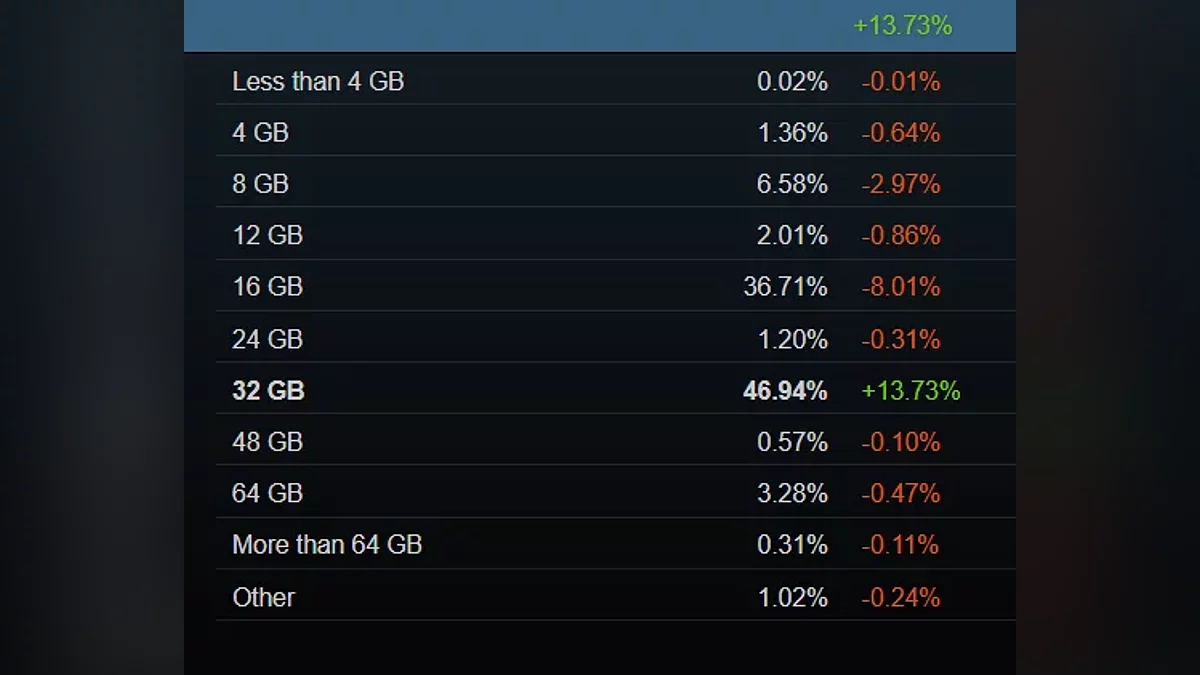Select the "More than 64 GB" label

pos(327,545)
